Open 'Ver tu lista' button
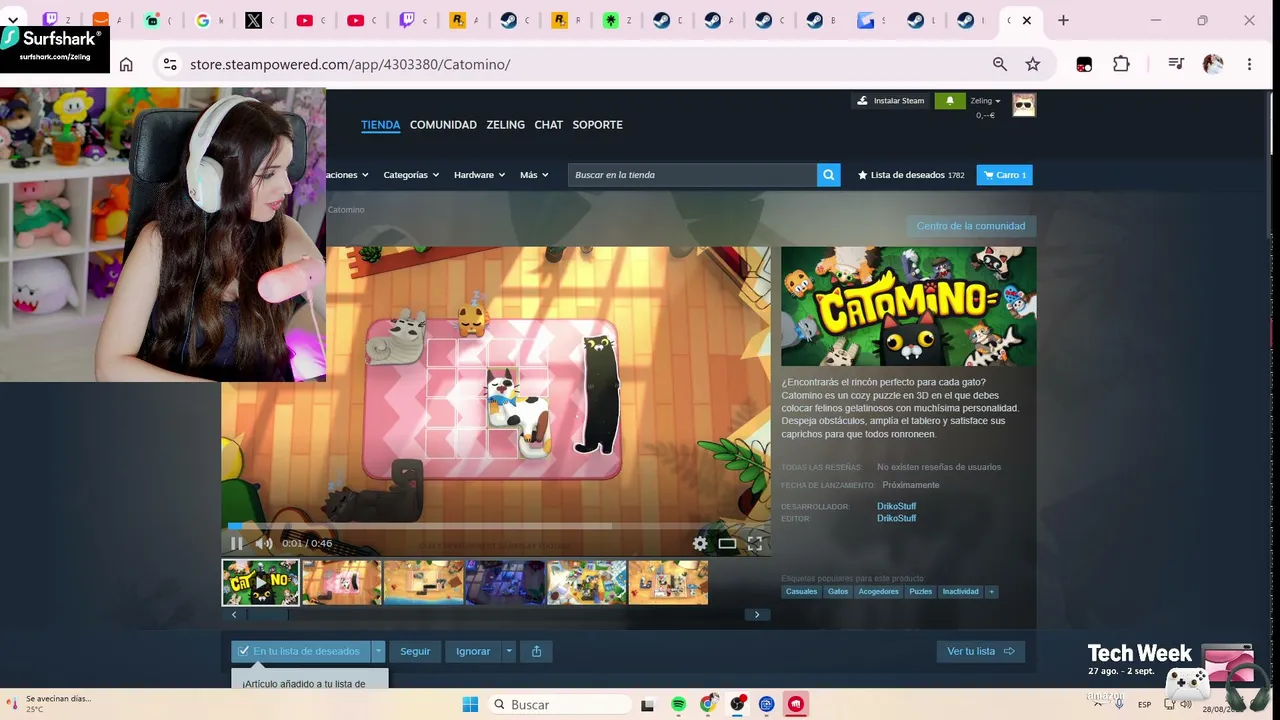Viewport: 1280px width, 720px height. pos(980,651)
